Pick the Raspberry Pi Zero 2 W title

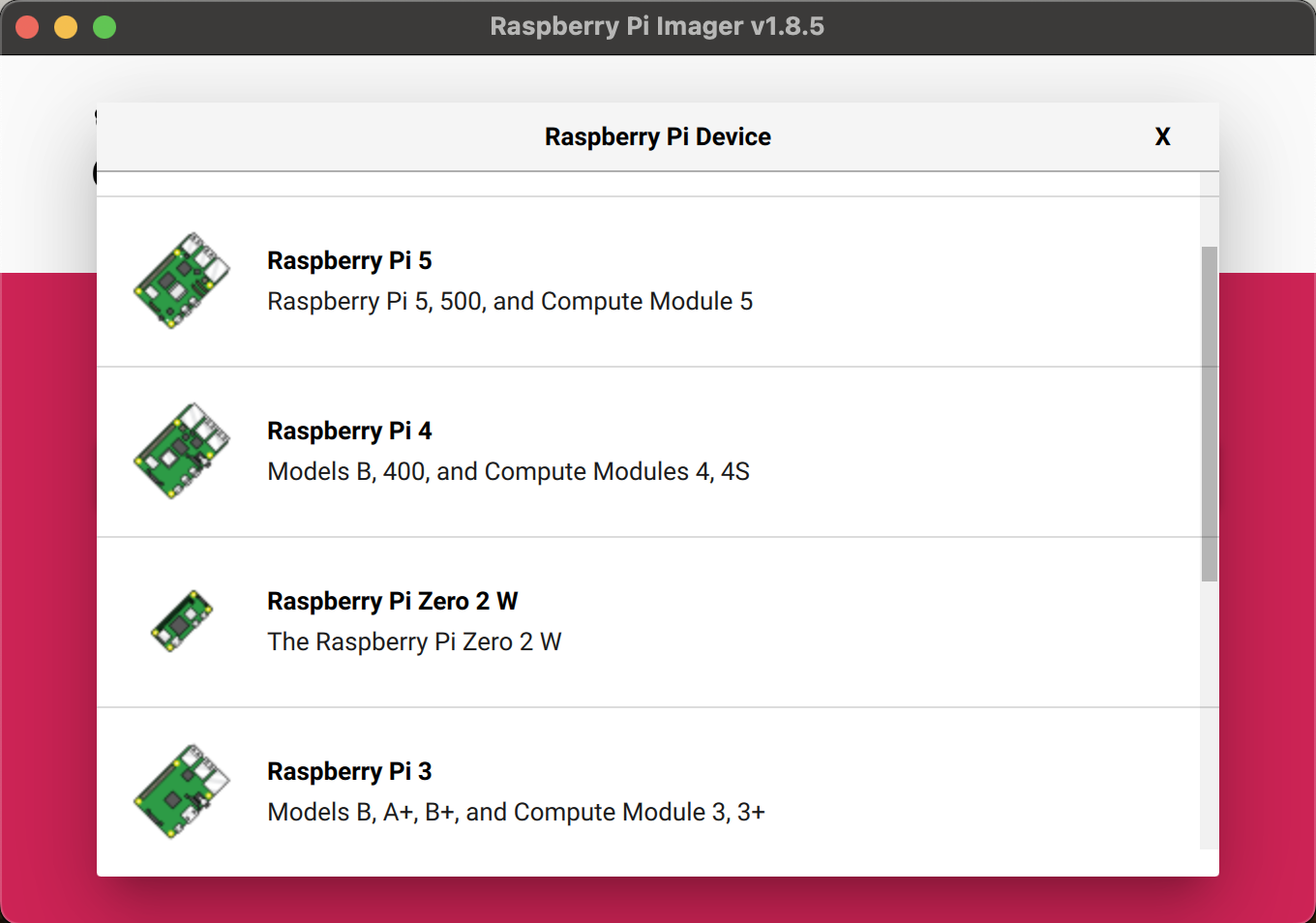[392, 601]
